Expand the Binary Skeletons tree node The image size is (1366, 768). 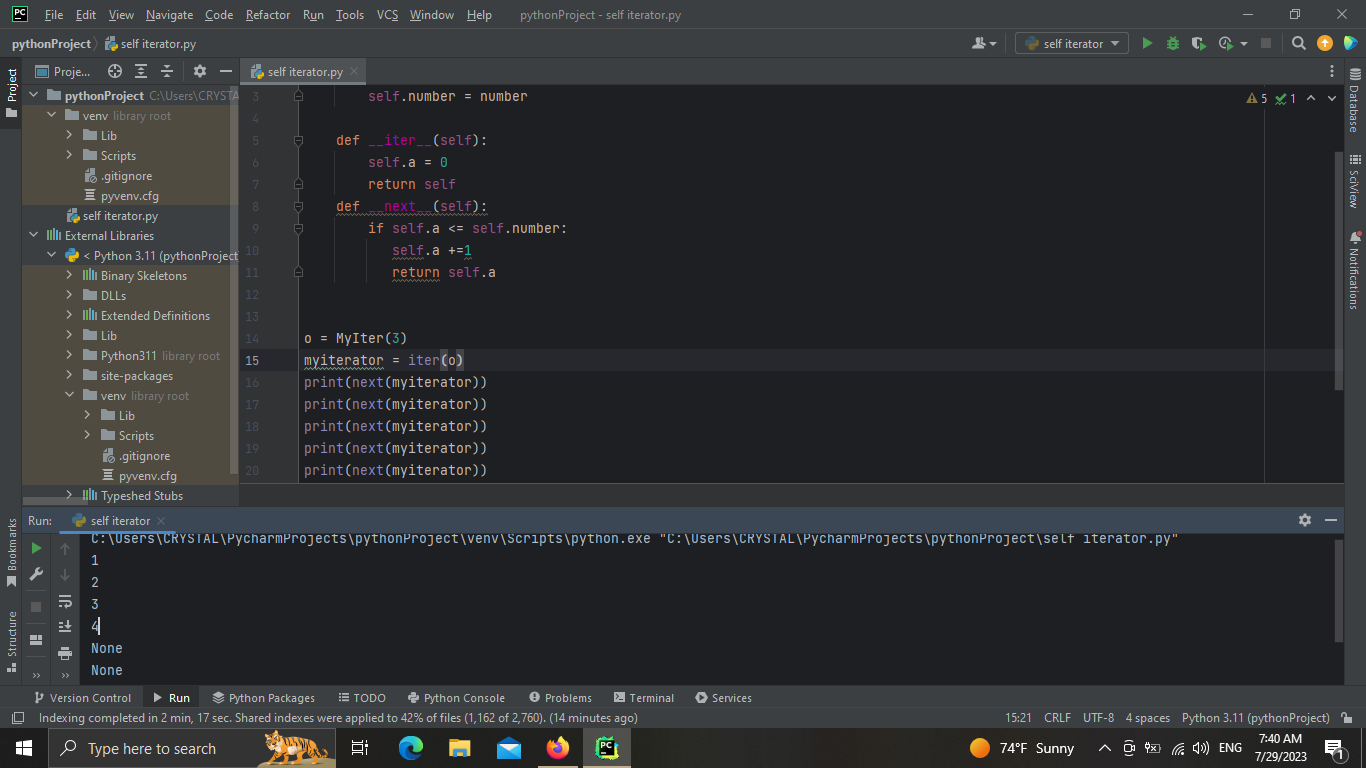70,276
